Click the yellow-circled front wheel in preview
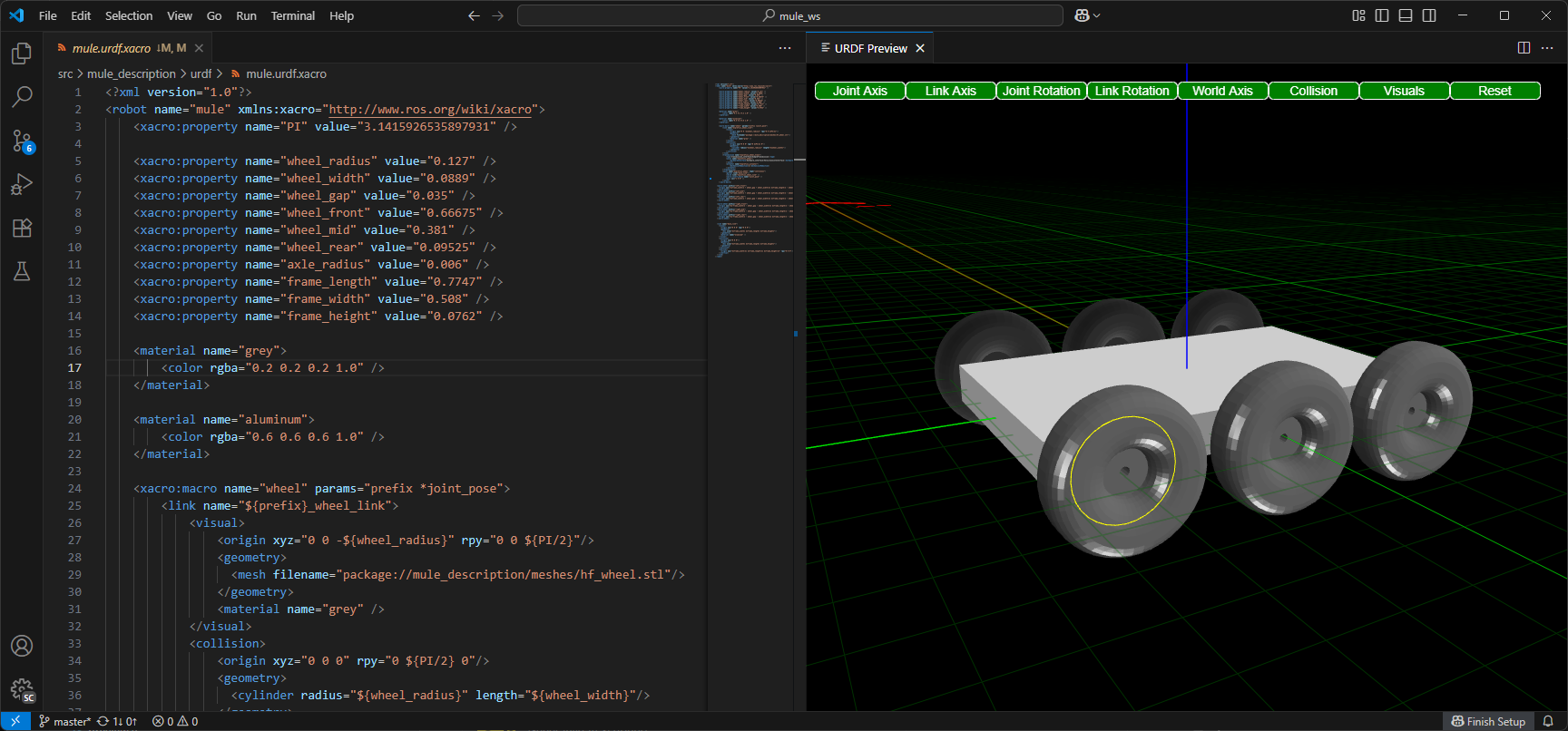Image resolution: width=1568 pixels, height=731 pixels. [1122, 471]
